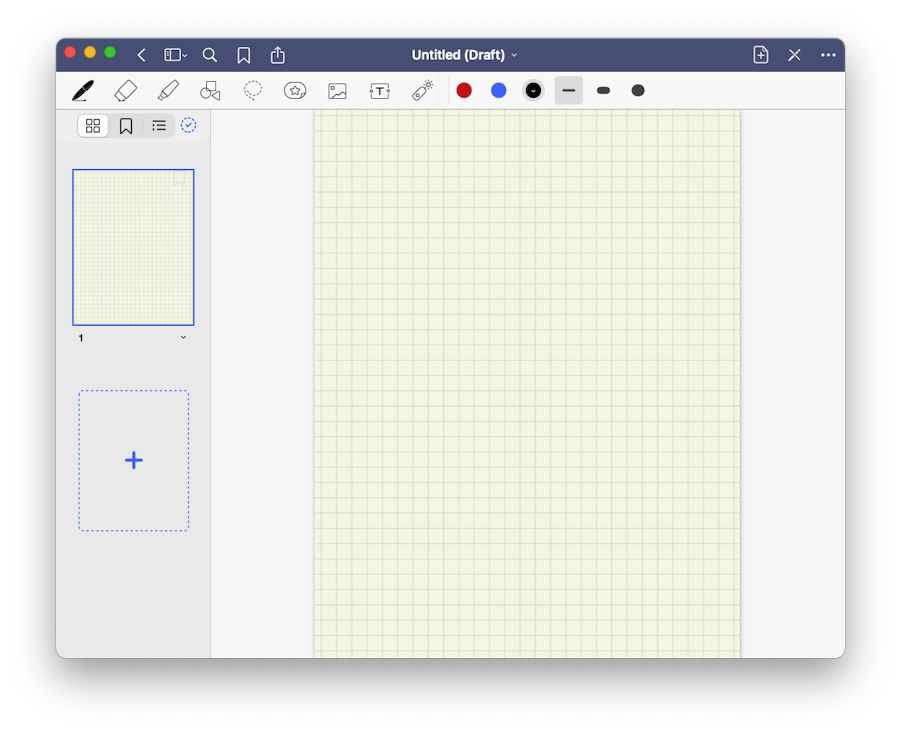Select the Lasso selection tool
The width and height of the screenshot is (901, 732).
coord(252,91)
